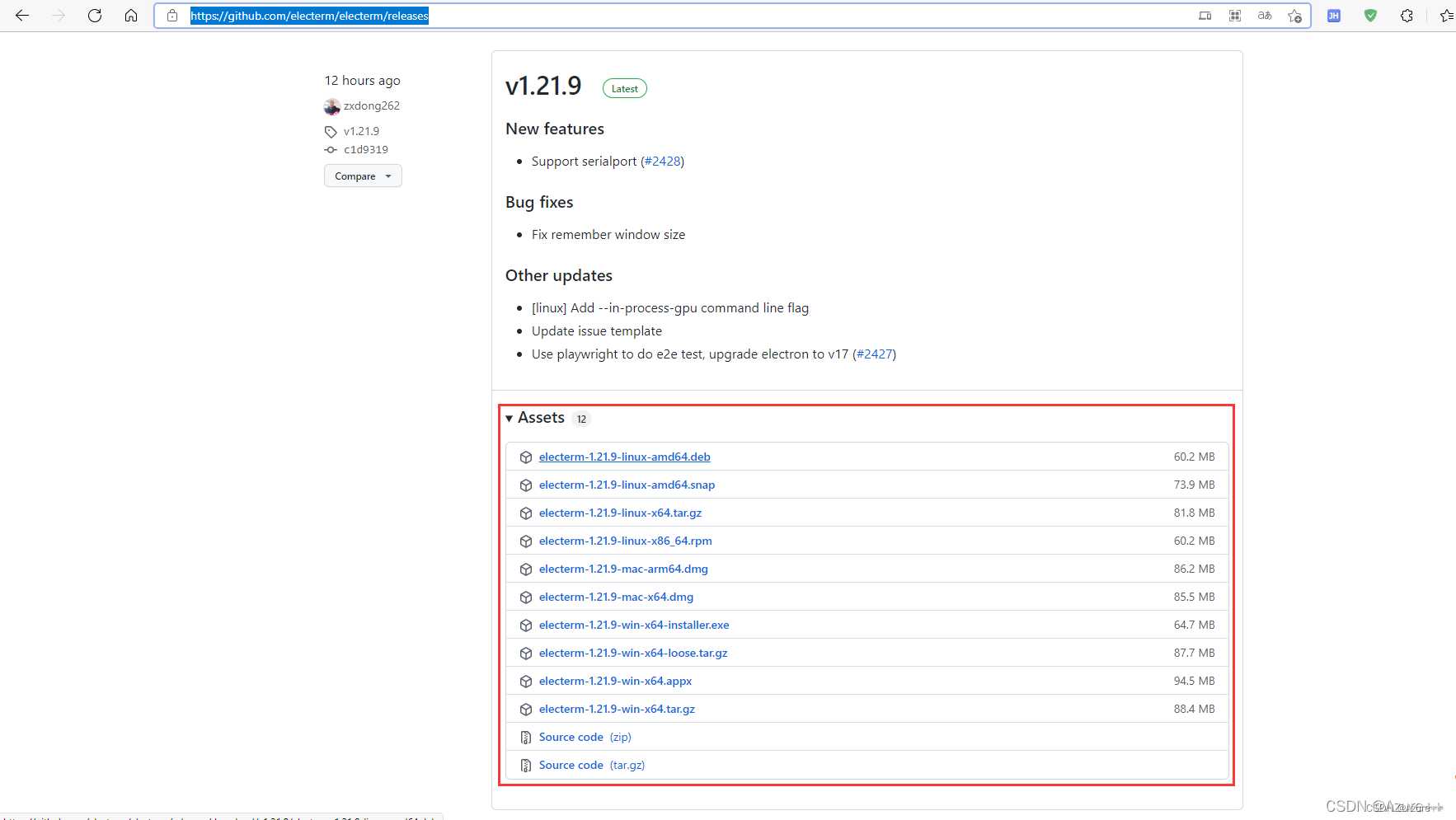Open zxdong262 user profile link

click(x=372, y=105)
